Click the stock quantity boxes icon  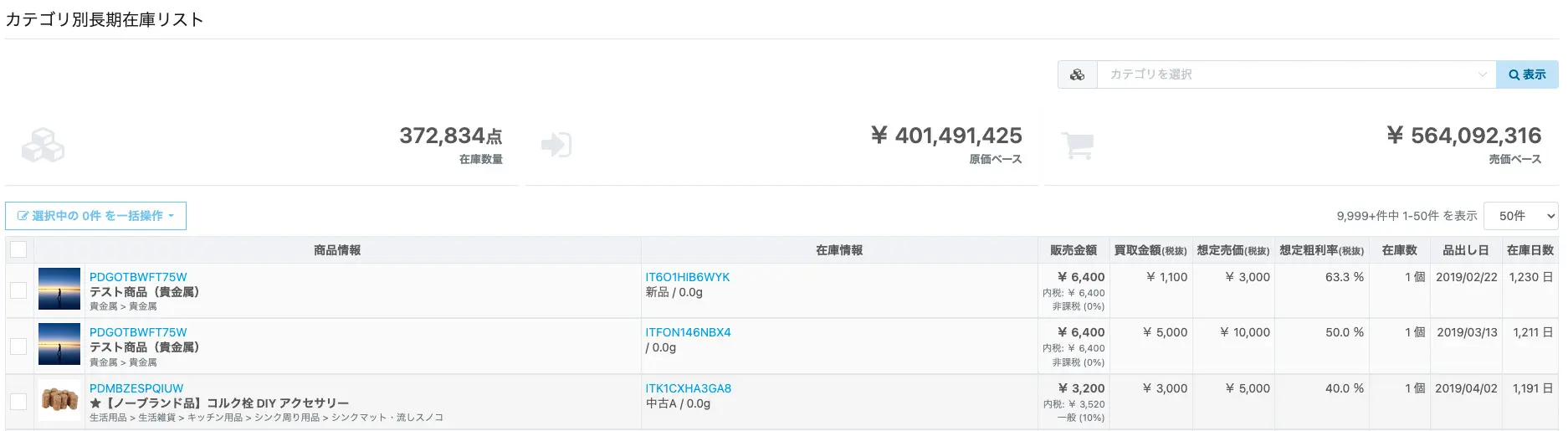43,145
